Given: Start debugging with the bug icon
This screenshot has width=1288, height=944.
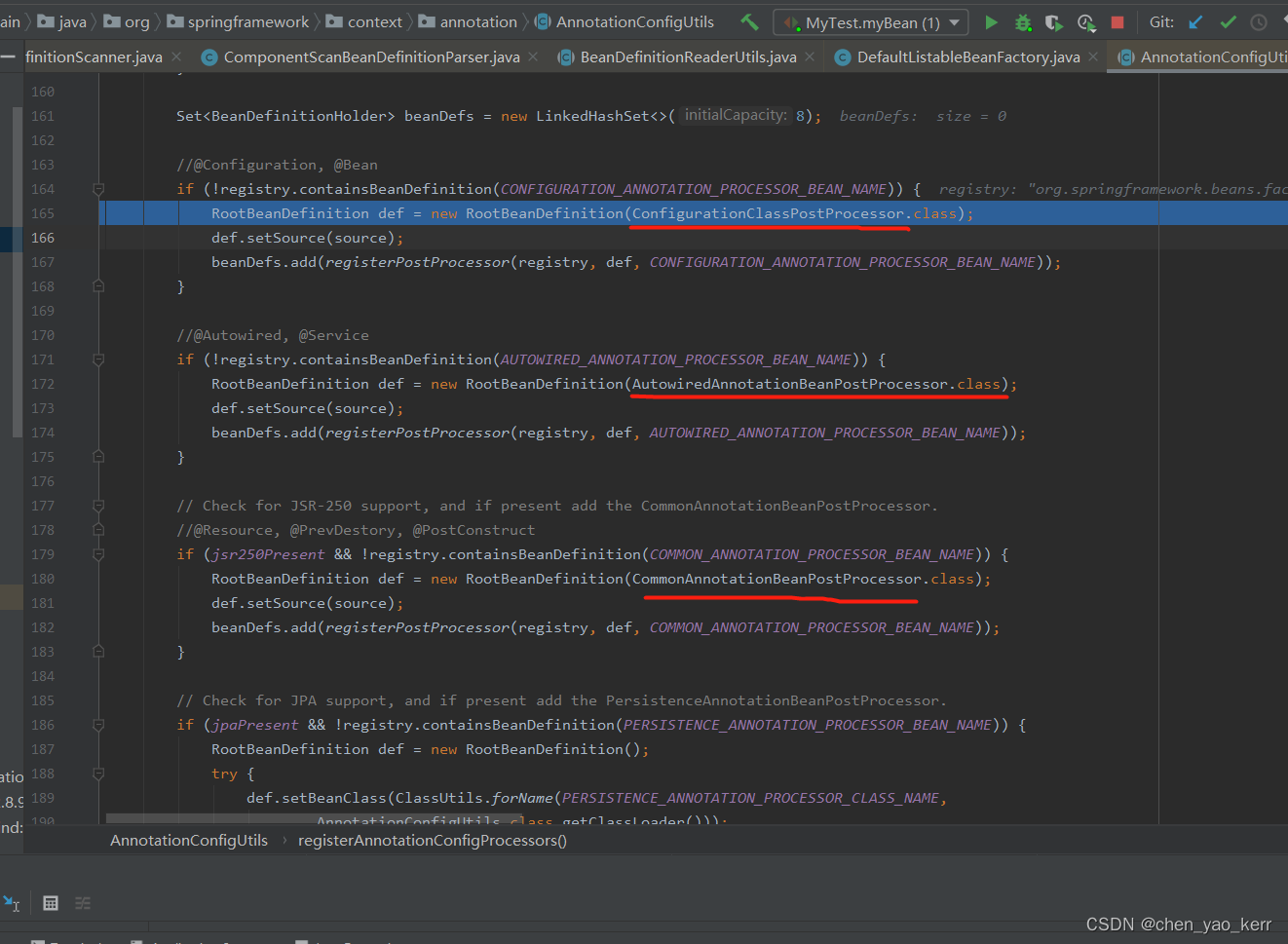Looking at the screenshot, I should [x=1023, y=21].
